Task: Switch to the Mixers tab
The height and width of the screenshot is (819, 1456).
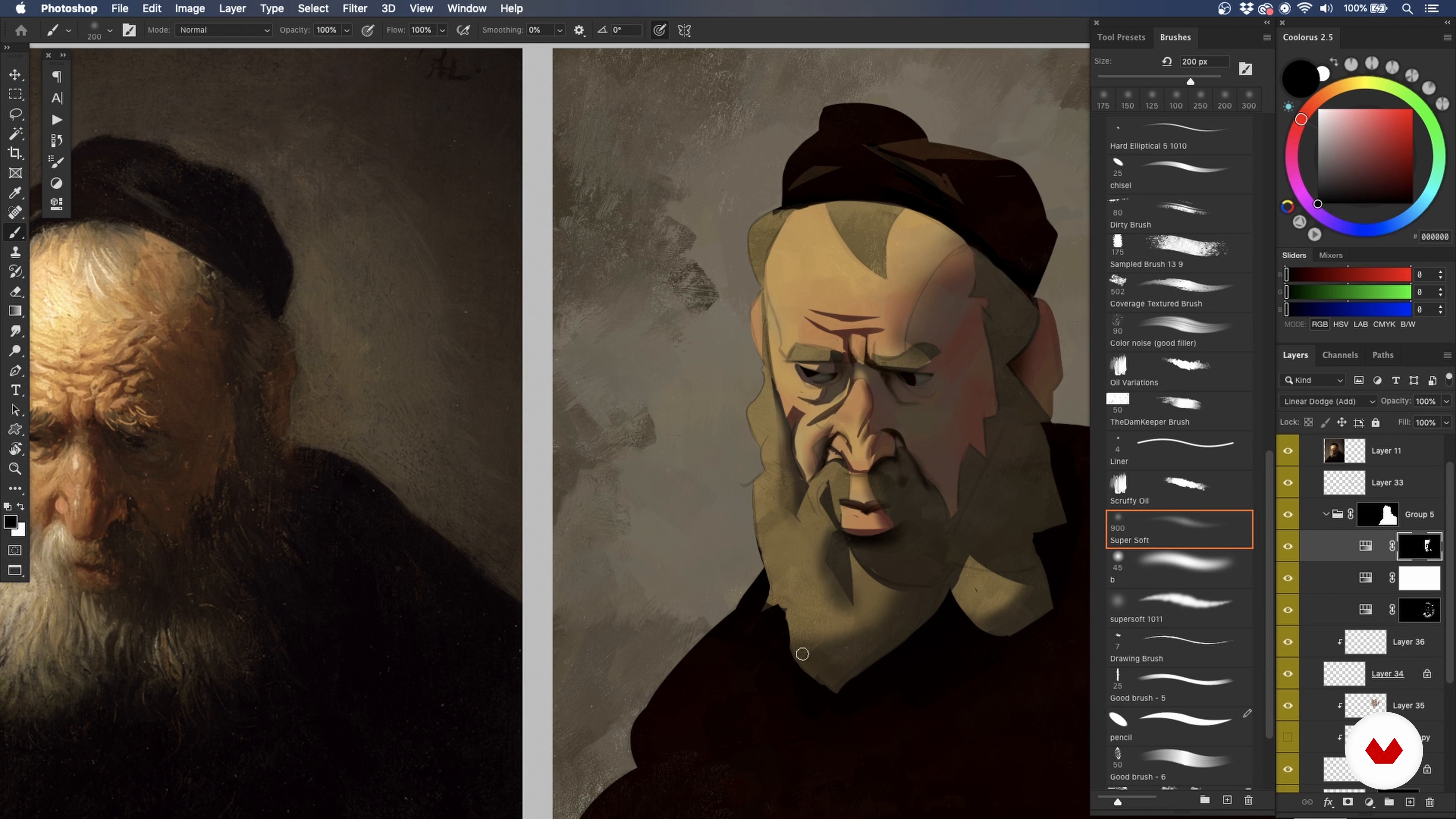Action: click(1330, 256)
